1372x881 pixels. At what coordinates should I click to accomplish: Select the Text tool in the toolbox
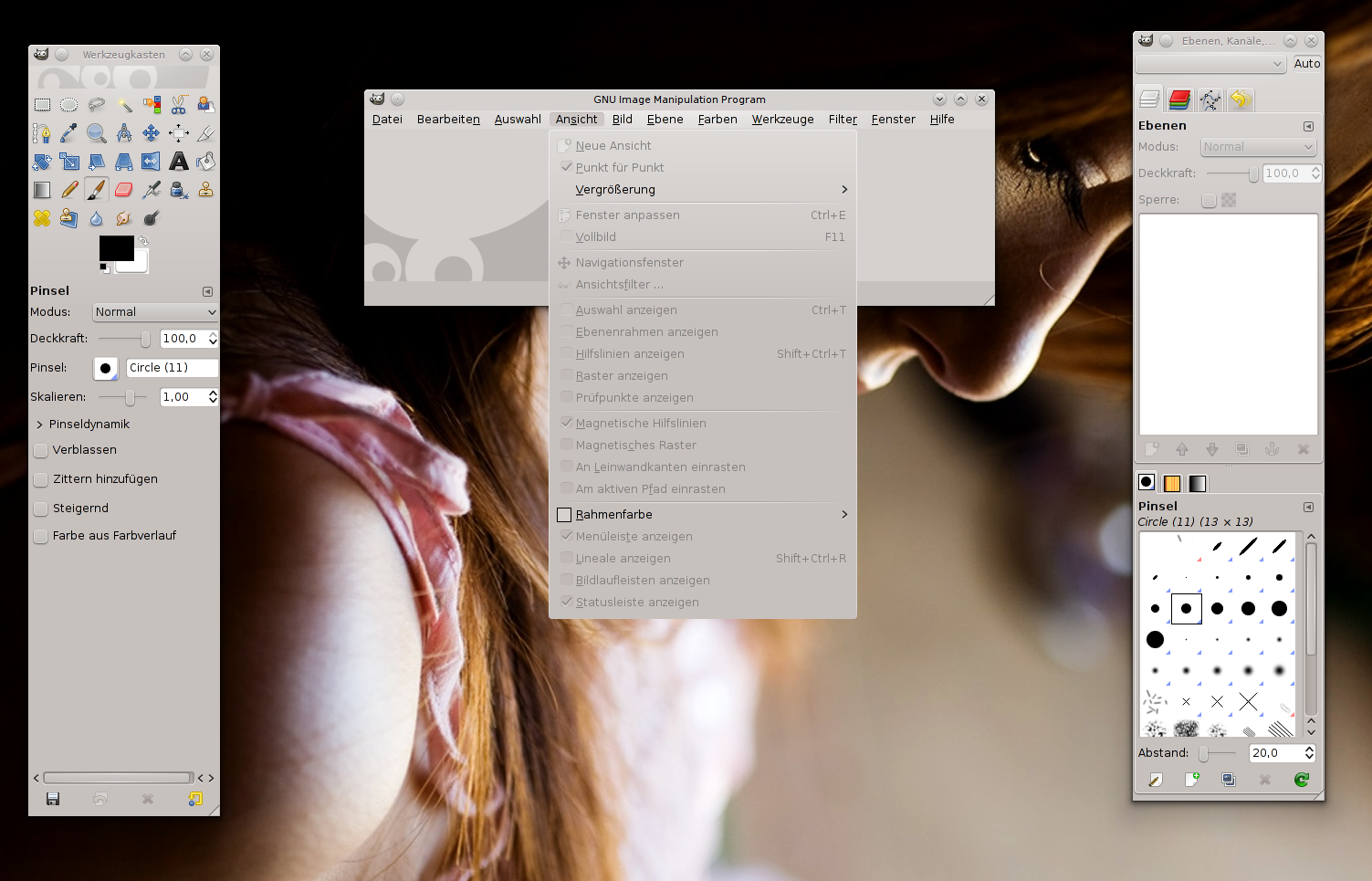point(179,162)
